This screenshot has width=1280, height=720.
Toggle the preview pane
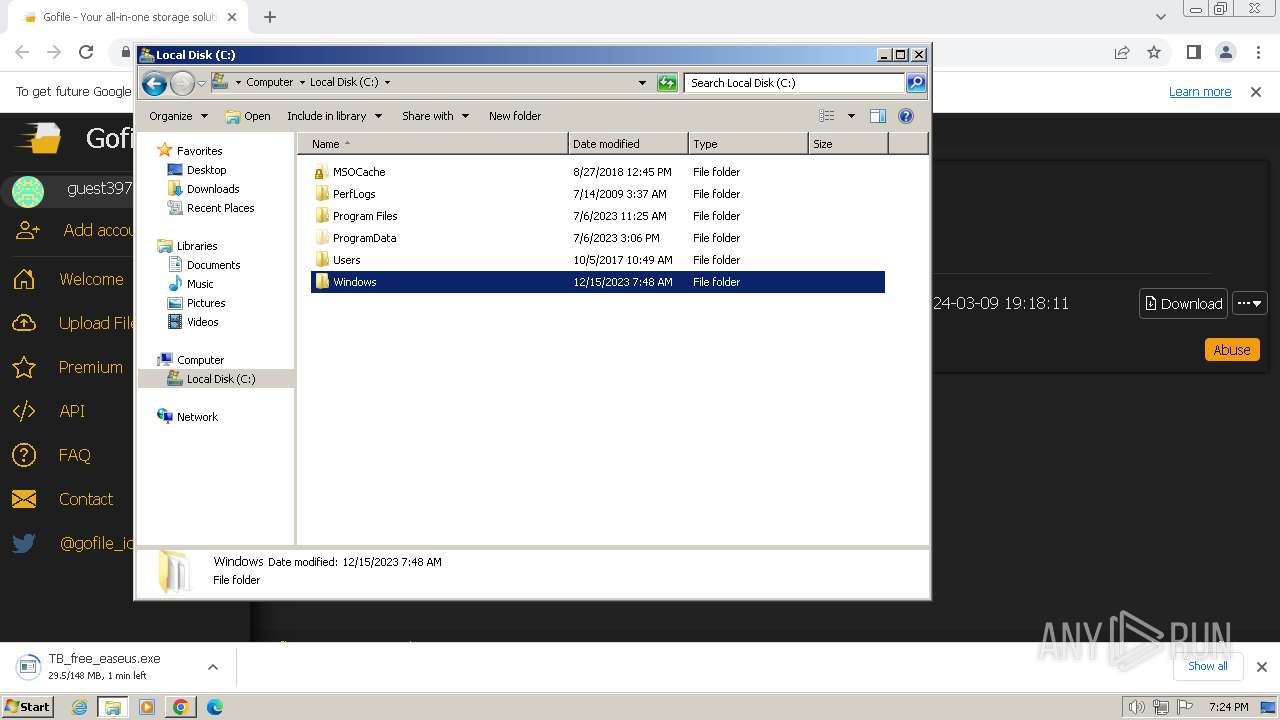(x=877, y=116)
